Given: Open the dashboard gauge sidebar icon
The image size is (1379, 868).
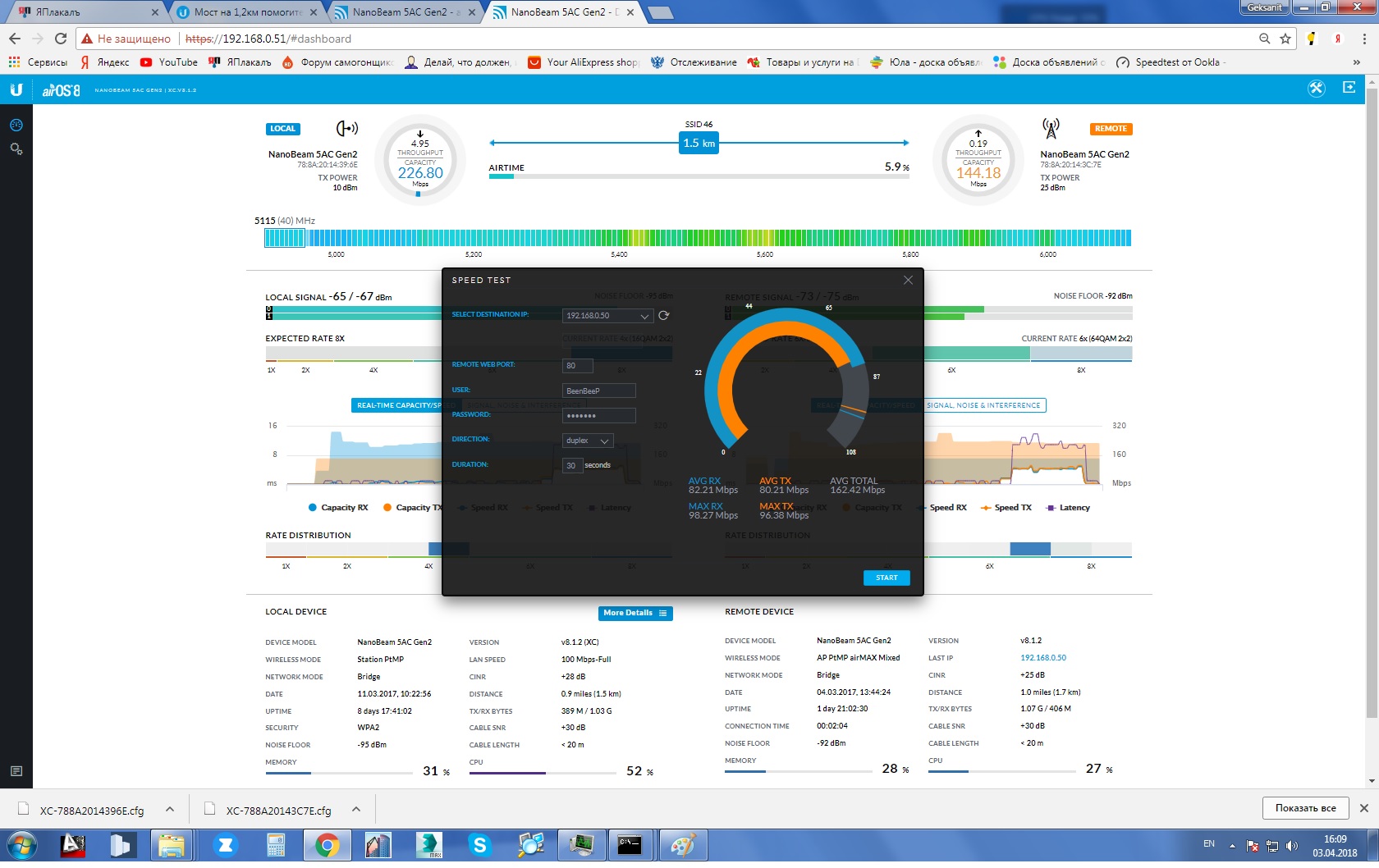Looking at the screenshot, I should pos(16,125).
